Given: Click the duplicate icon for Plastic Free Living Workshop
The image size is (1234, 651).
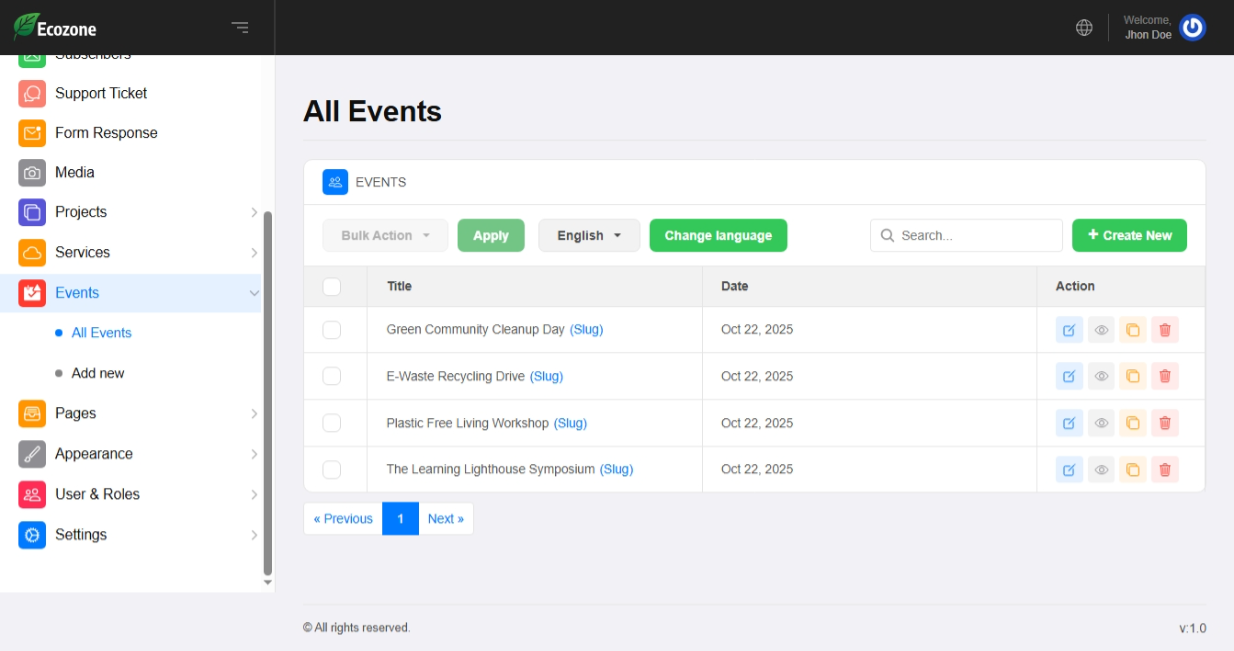Looking at the screenshot, I should 1132,423.
